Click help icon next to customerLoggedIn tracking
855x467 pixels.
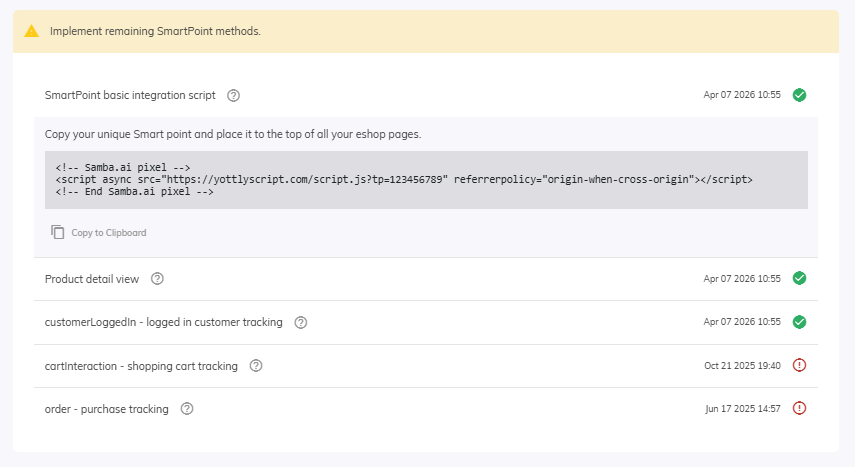[x=301, y=323]
